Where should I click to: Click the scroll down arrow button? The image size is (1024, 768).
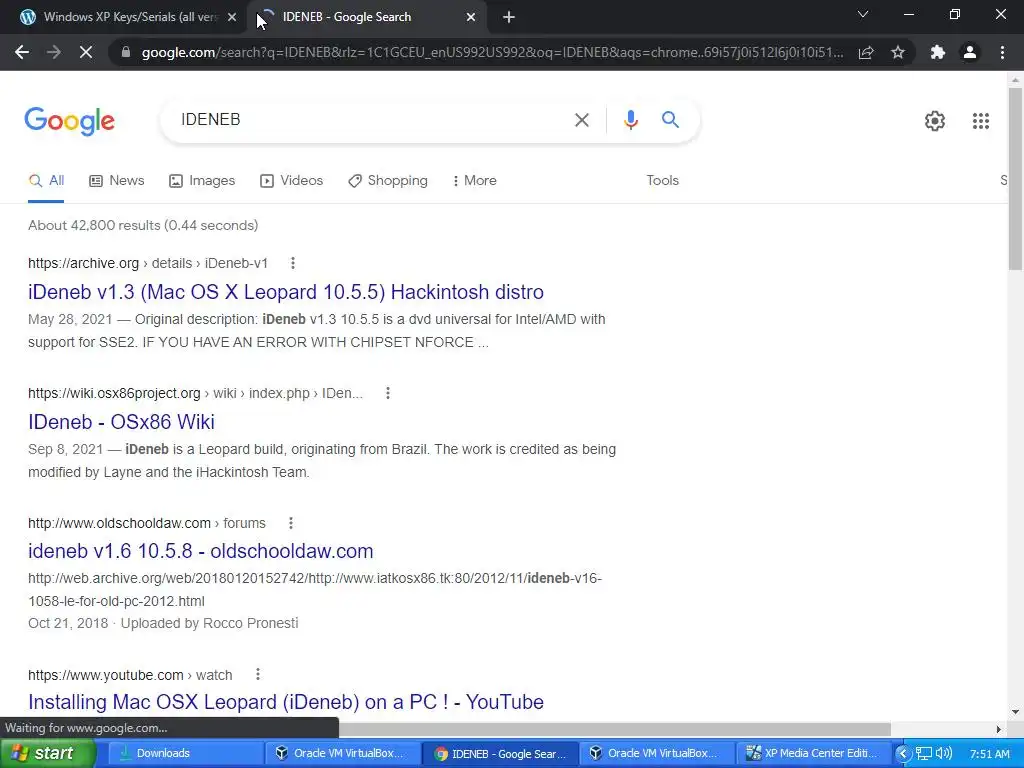1015,712
